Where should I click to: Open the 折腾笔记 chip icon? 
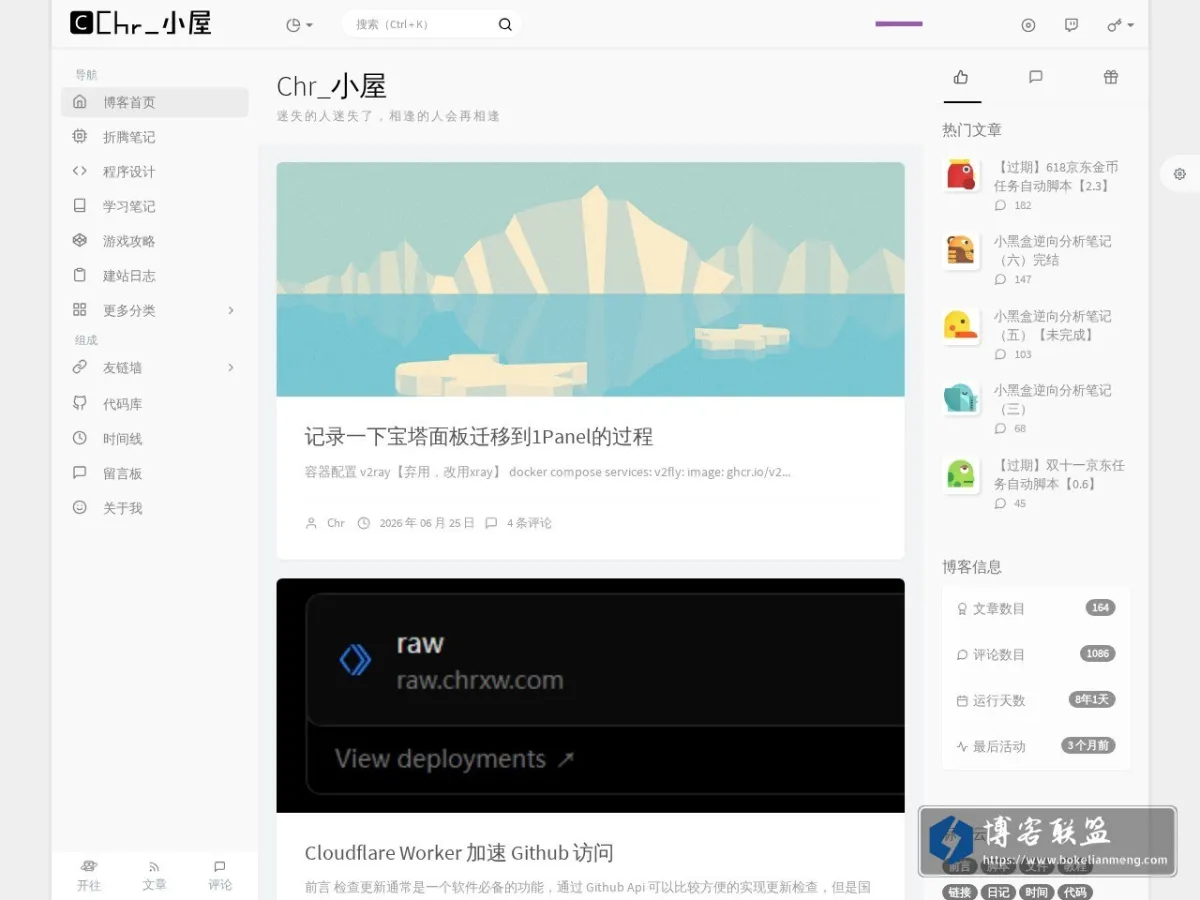(x=80, y=137)
